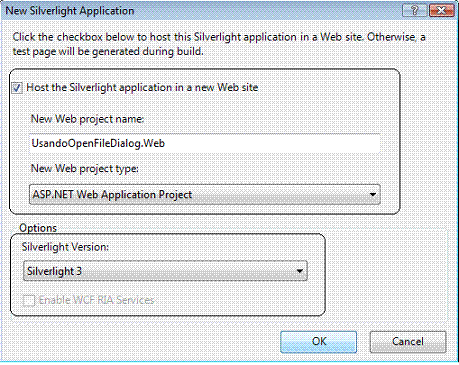Screen dimensions: 459x365
Task: Open the New Web project type dropdown
Action: pyautogui.click(x=205, y=195)
